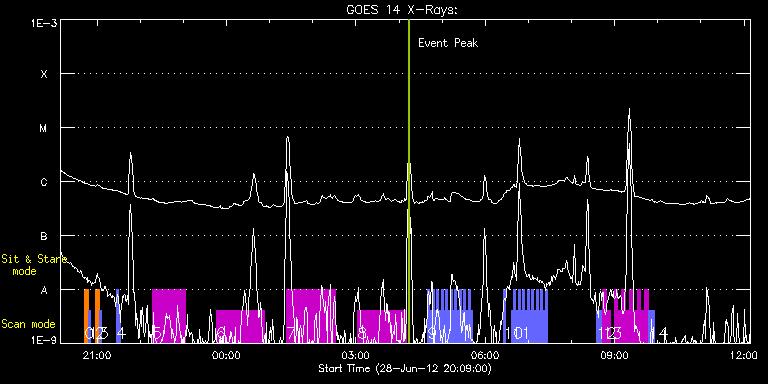768x384 pixels.
Task: Select the blue comb-shaped block numbered 9
Action: click(x=450, y=316)
